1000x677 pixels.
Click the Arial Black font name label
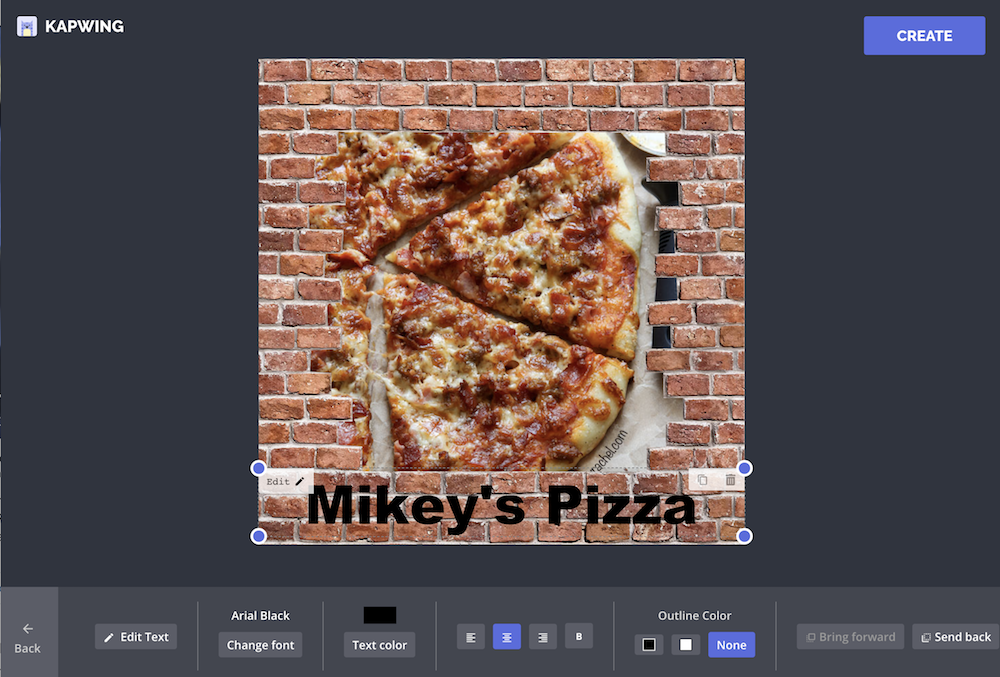260,616
